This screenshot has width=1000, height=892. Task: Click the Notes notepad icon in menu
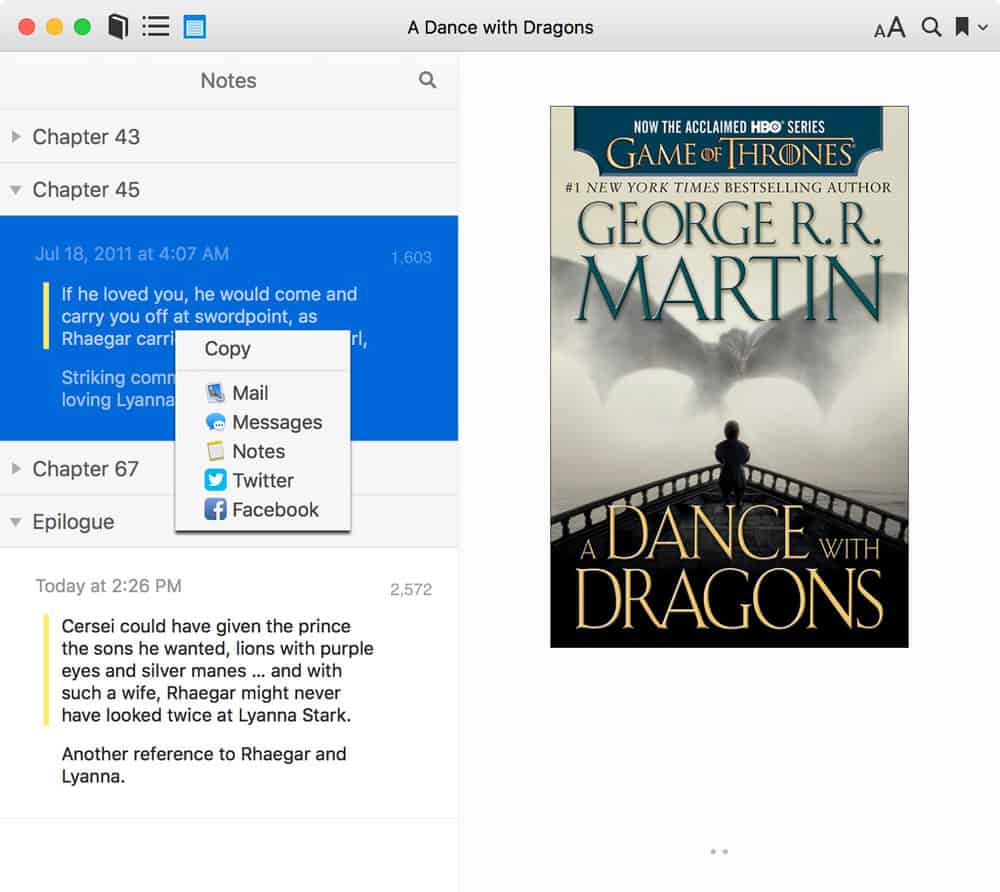(x=216, y=451)
